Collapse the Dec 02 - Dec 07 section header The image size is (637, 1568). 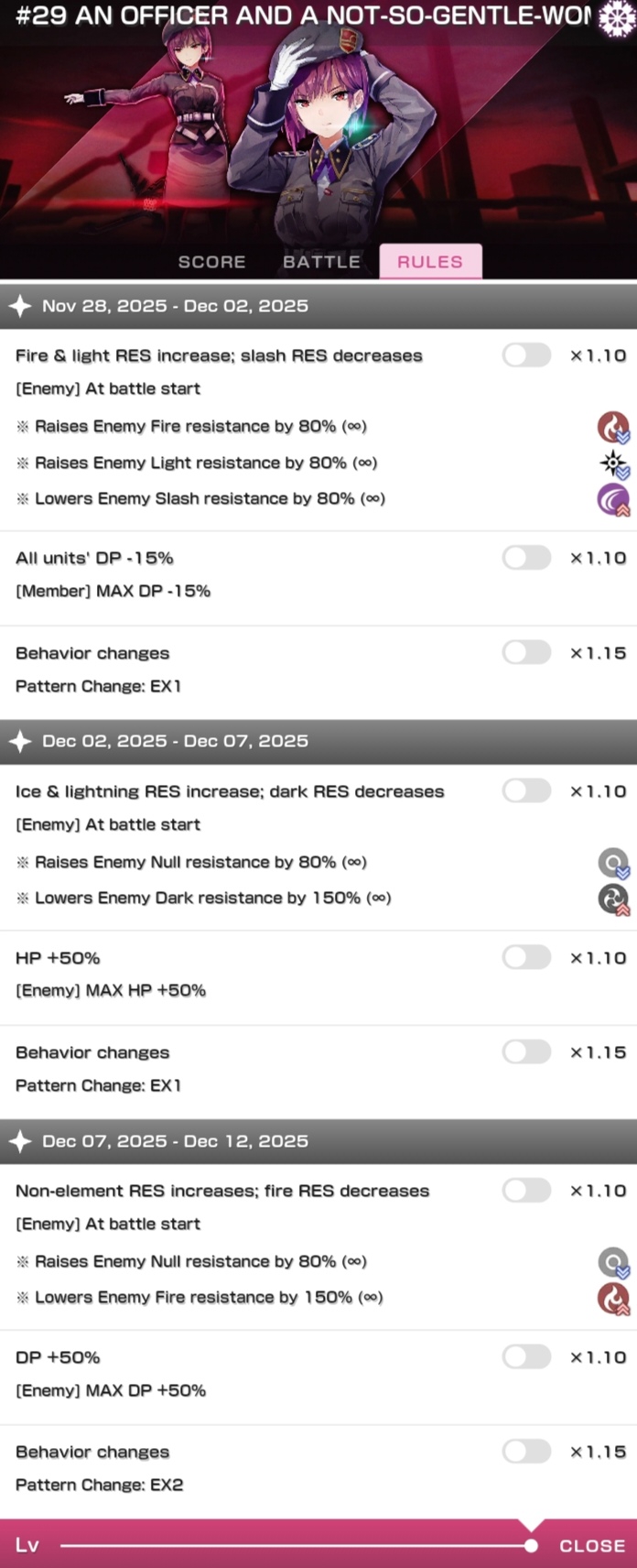point(318,741)
